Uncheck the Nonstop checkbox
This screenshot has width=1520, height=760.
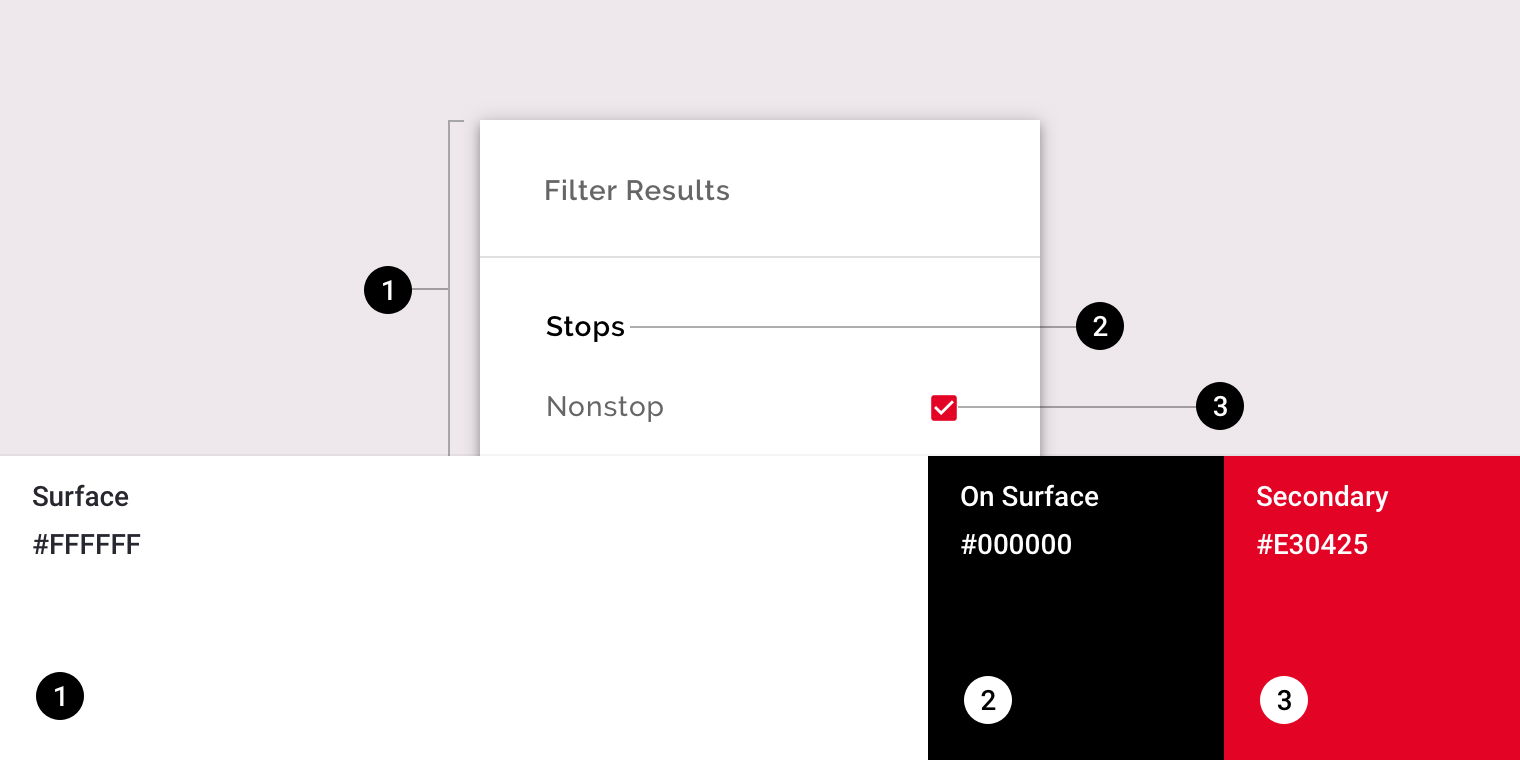click(x=944, y=407)
